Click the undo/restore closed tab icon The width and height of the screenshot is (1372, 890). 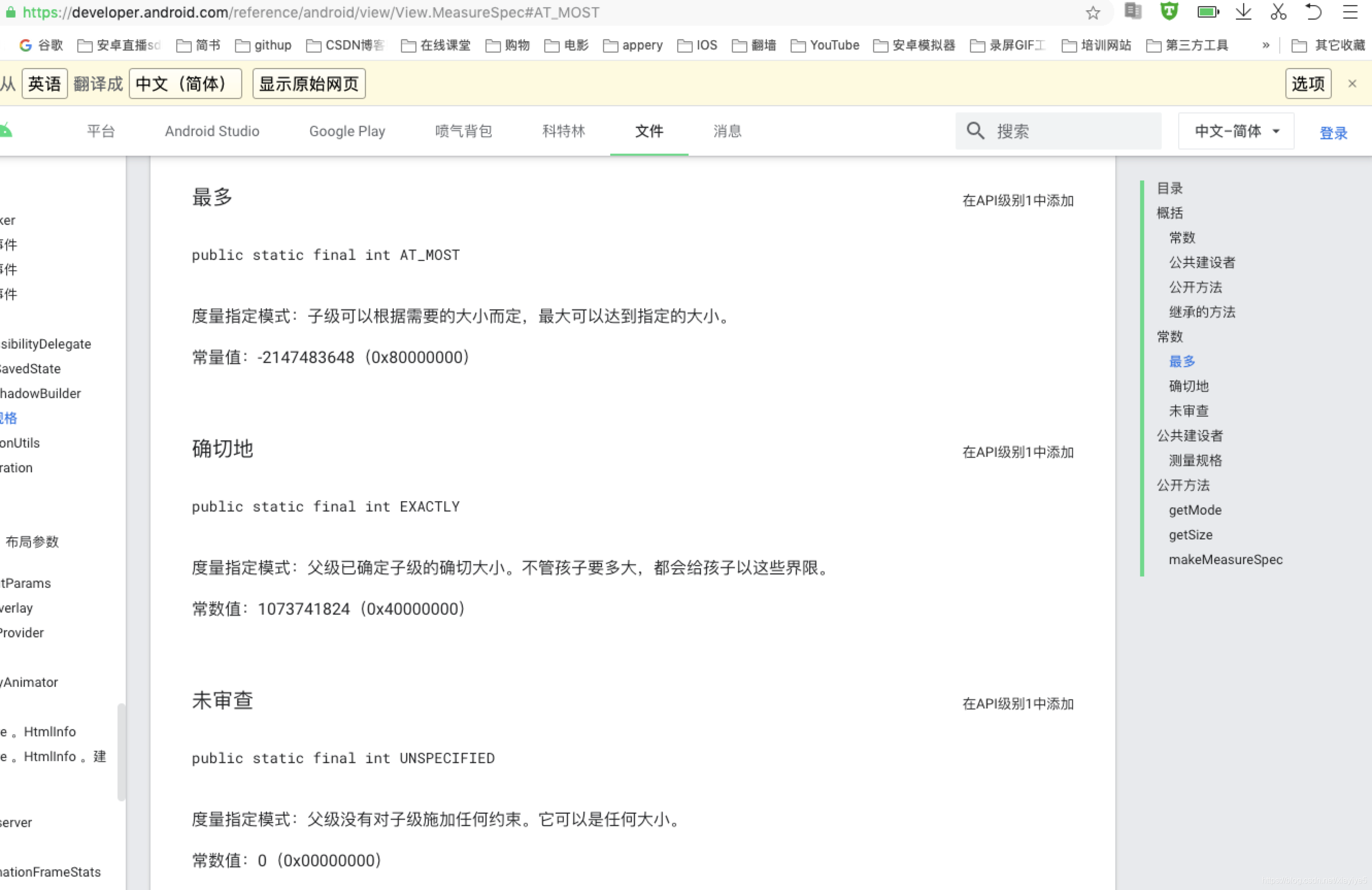1313,11
